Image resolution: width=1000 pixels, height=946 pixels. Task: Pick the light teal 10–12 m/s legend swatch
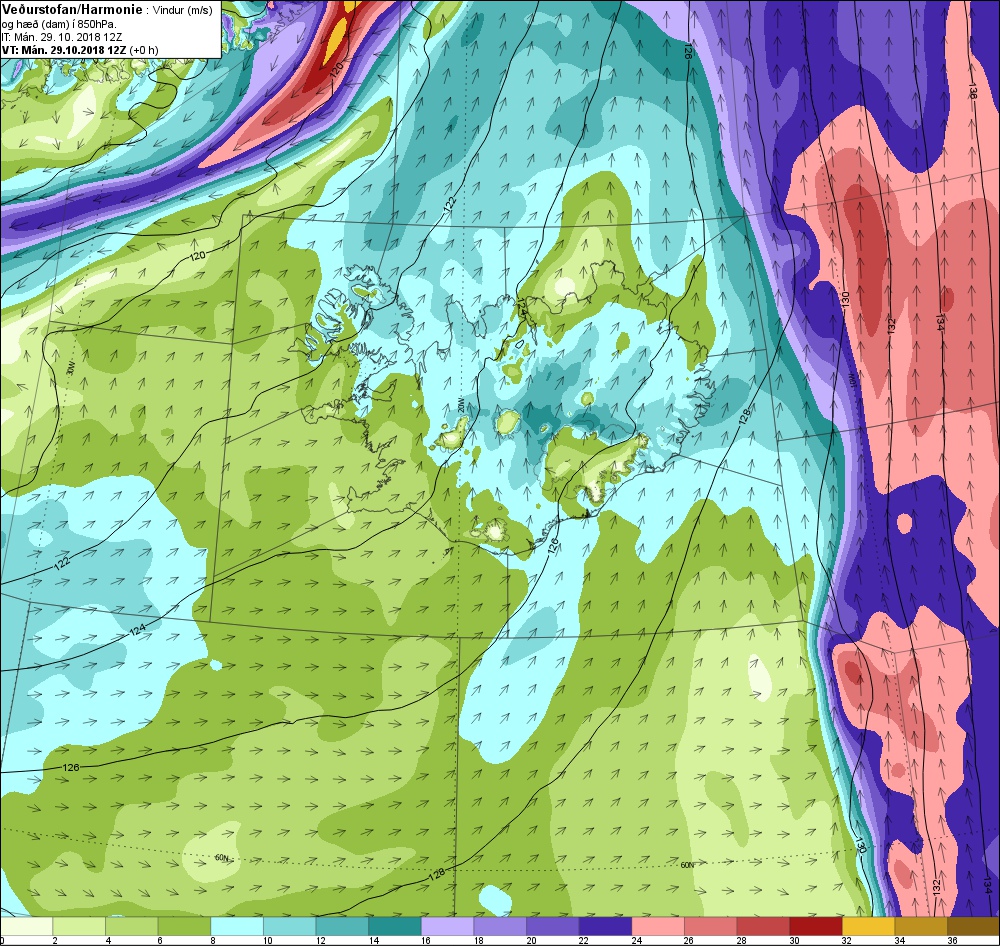[290, 926]
